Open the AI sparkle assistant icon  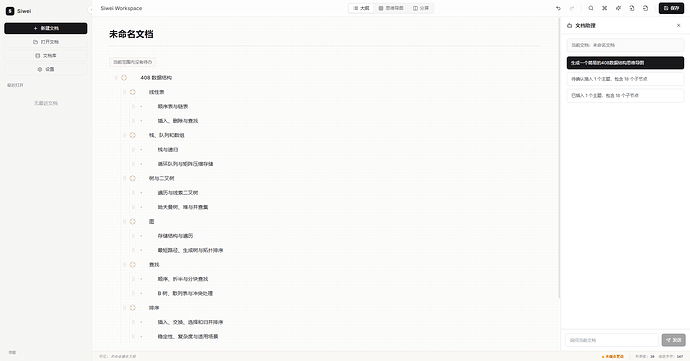618,8
